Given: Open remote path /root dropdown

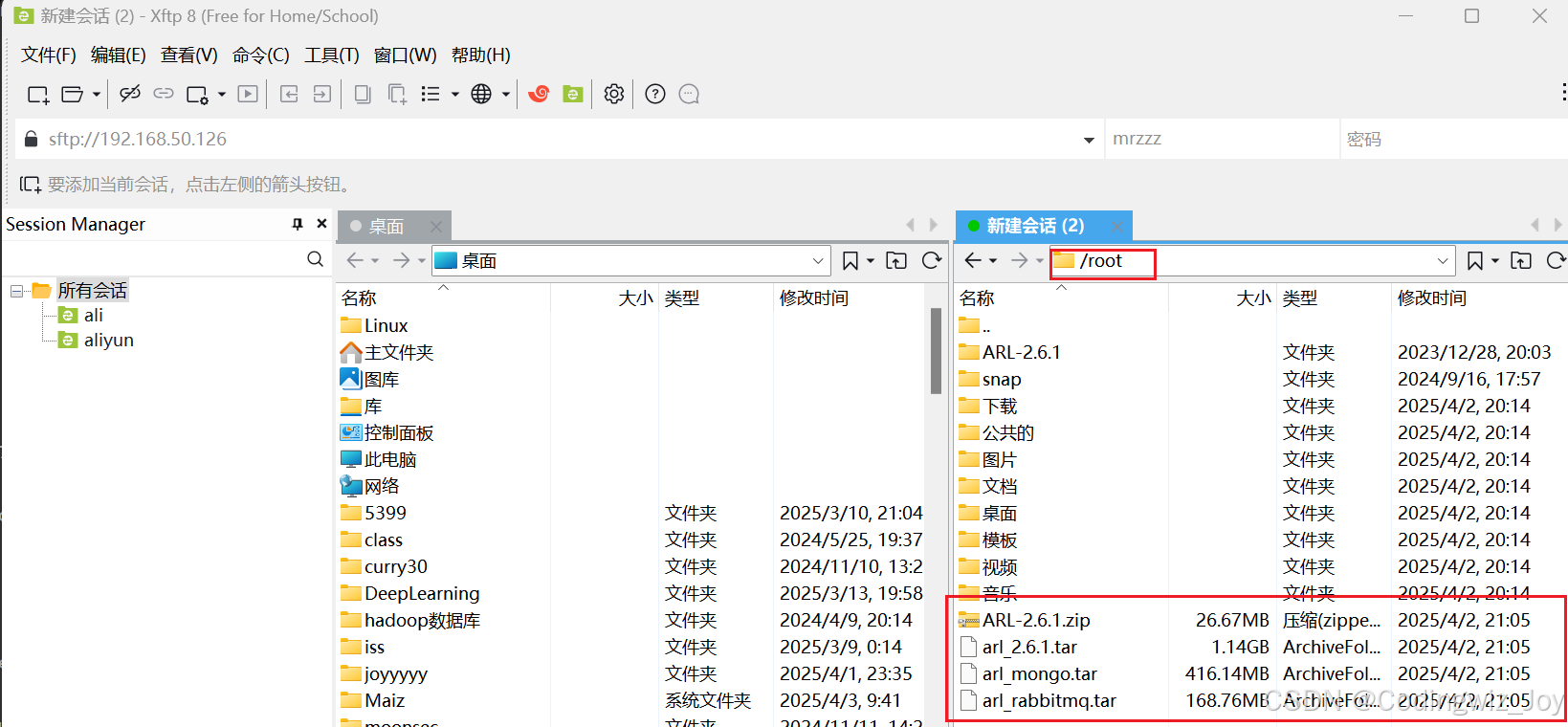Looking at the screenshot, I should click(x=1443, y=260).
